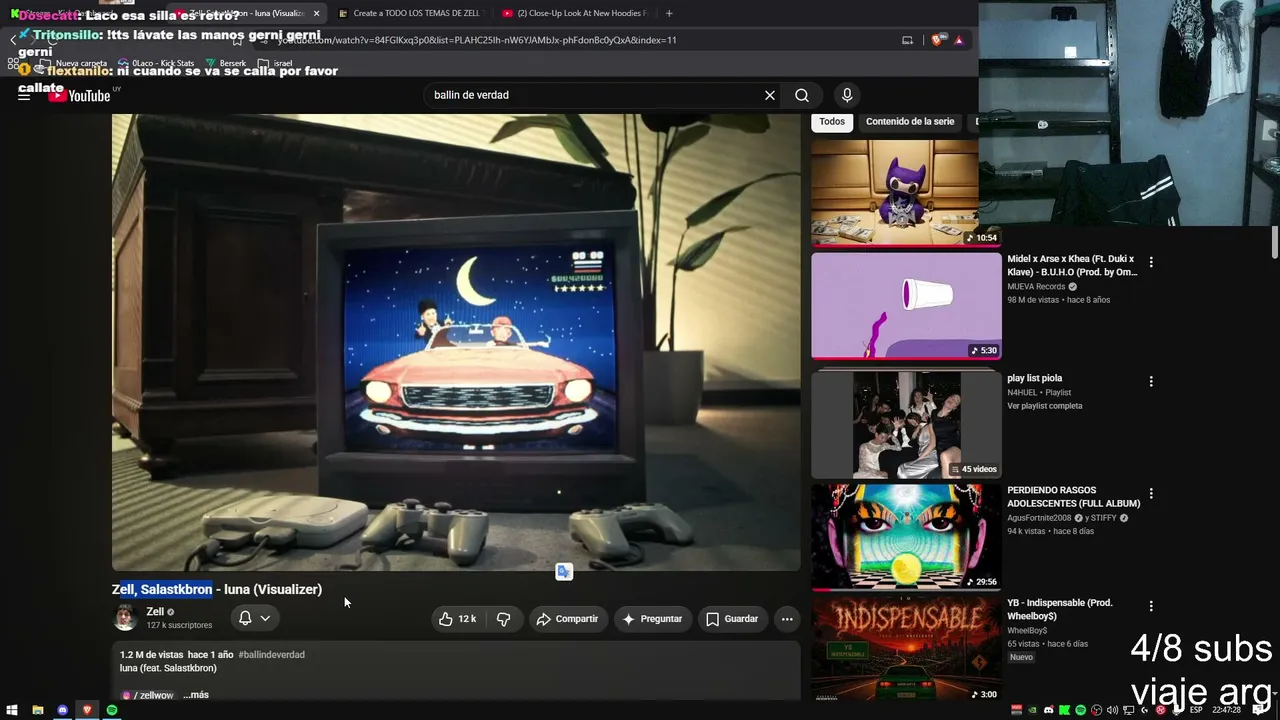Screen dimensions: 1280x720
Task: Open the israel bookmark folder
Action: coord(275,63)
